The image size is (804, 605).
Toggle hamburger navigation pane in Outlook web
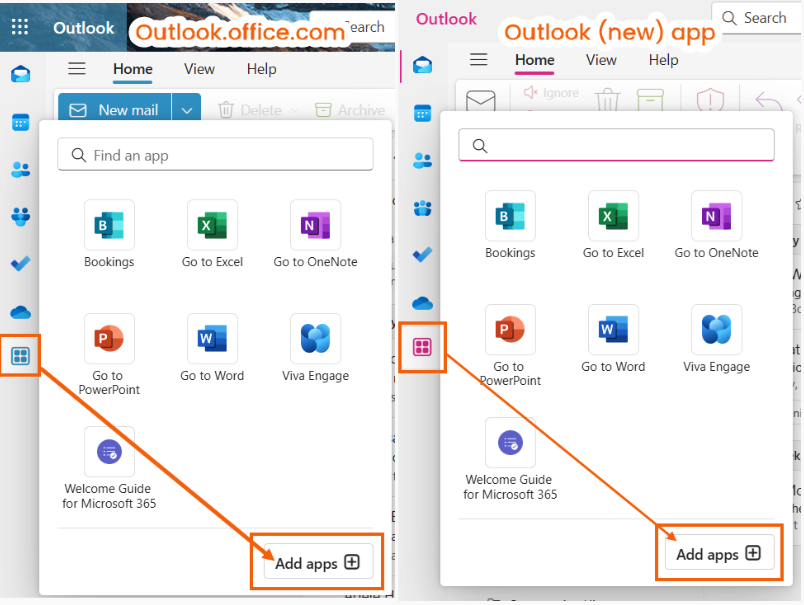pyautogui.click(x=77, y=68)
